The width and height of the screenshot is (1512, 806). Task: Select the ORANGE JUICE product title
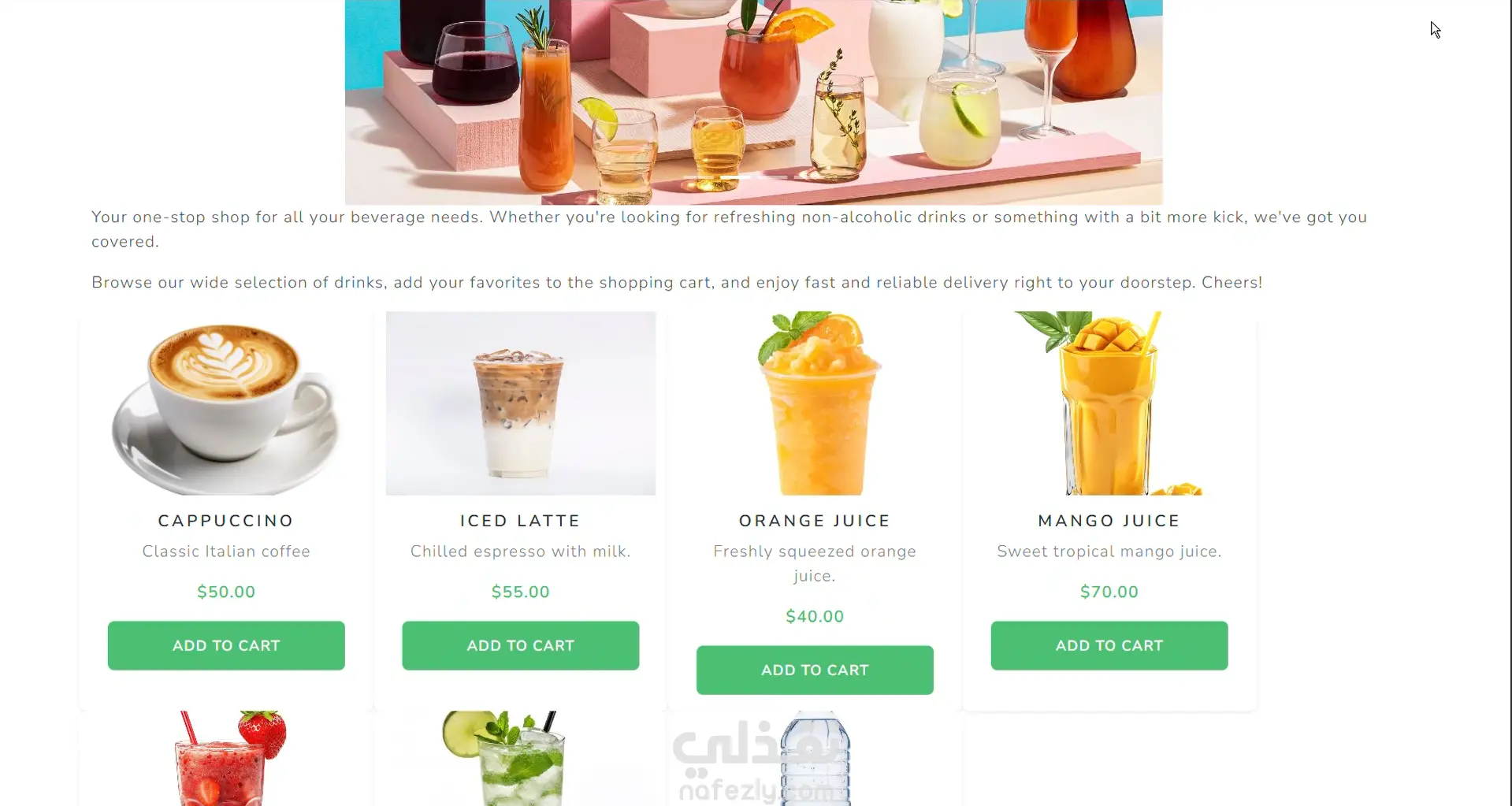[x=815, y=521]
